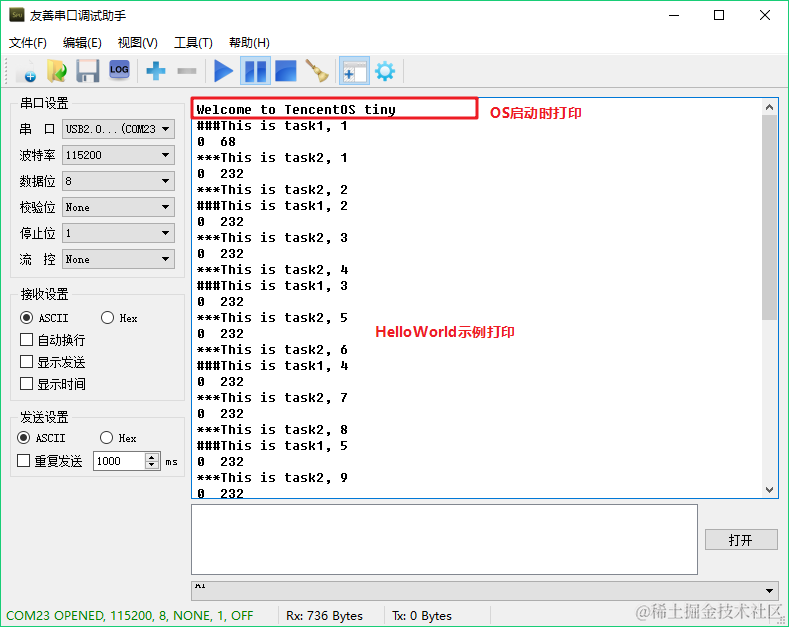Minimize the serial assistant window
This screenshot has width=789, height=627.
coord(674,15)
